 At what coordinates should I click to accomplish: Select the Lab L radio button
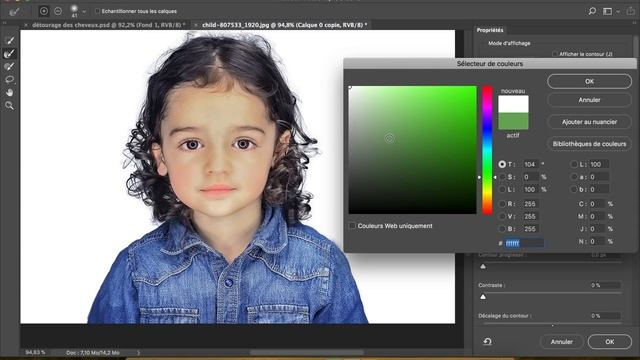click(x=574, y=164)
